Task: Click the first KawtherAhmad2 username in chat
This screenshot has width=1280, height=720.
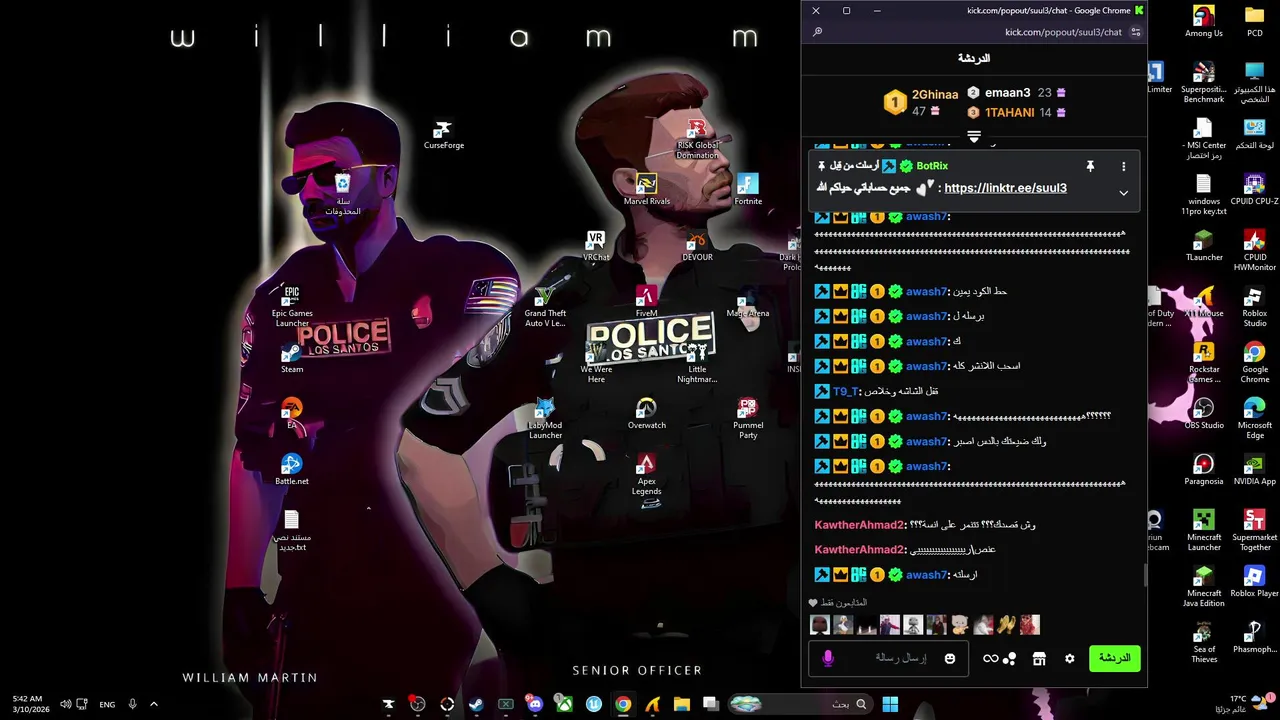Action: (x=859, y=525)
